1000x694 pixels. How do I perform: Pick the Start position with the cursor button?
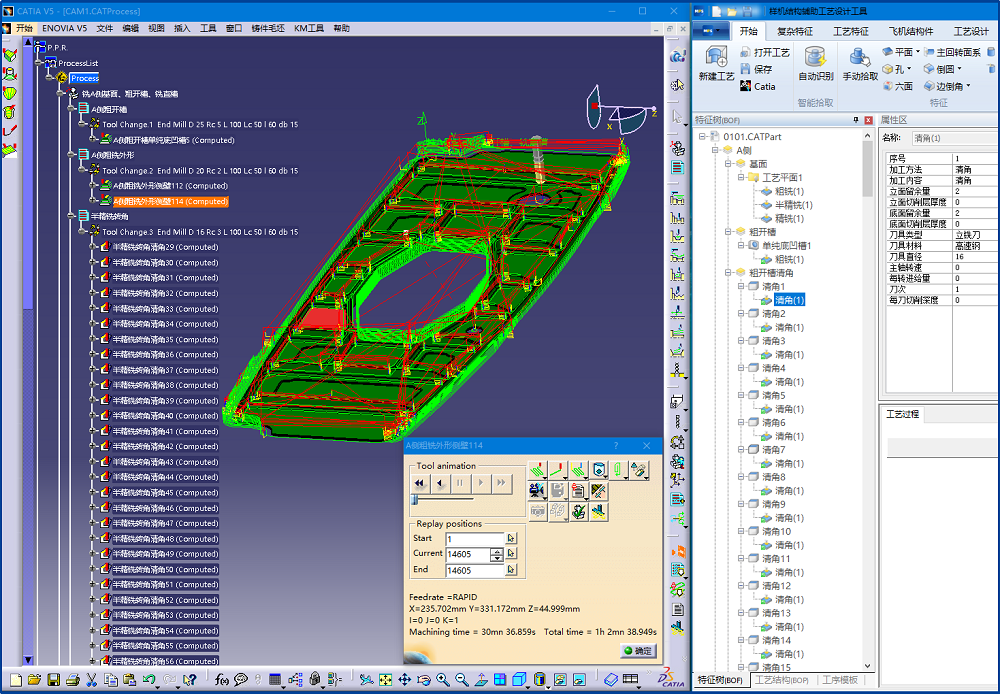pyautogui.click(x=511, y=538)
